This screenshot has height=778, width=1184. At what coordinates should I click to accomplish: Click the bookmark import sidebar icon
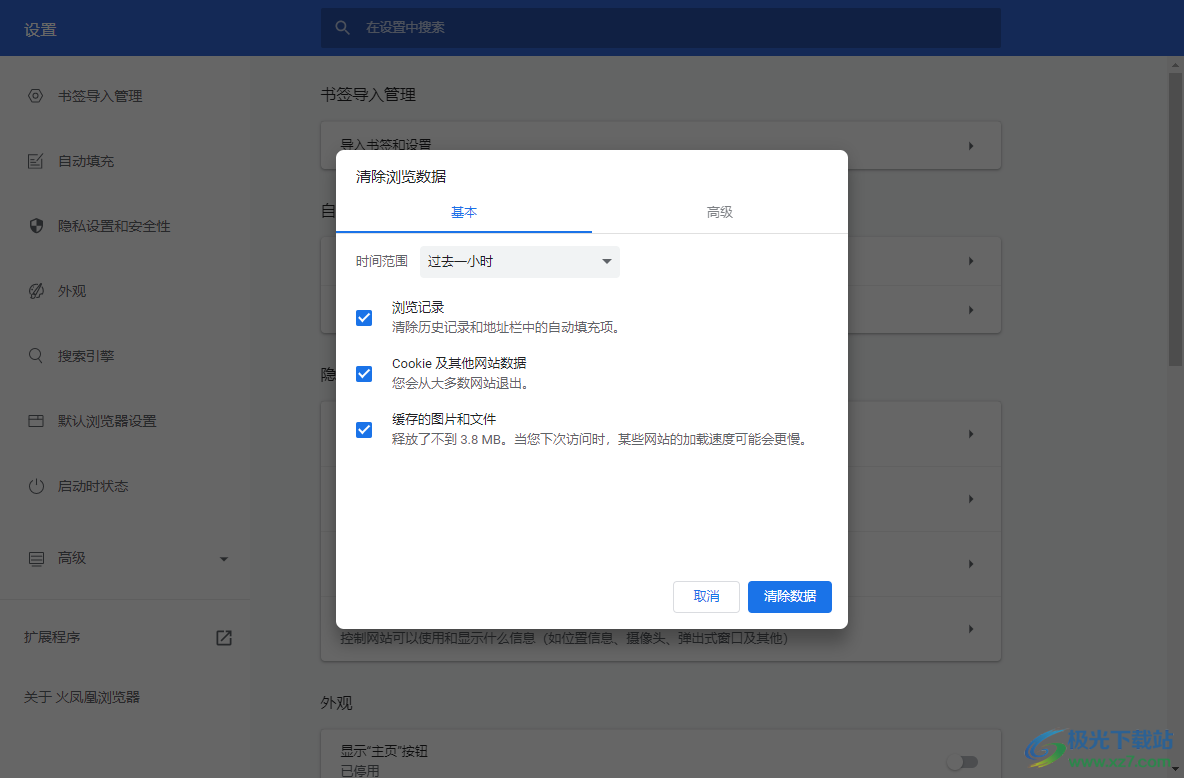(35, 96)
